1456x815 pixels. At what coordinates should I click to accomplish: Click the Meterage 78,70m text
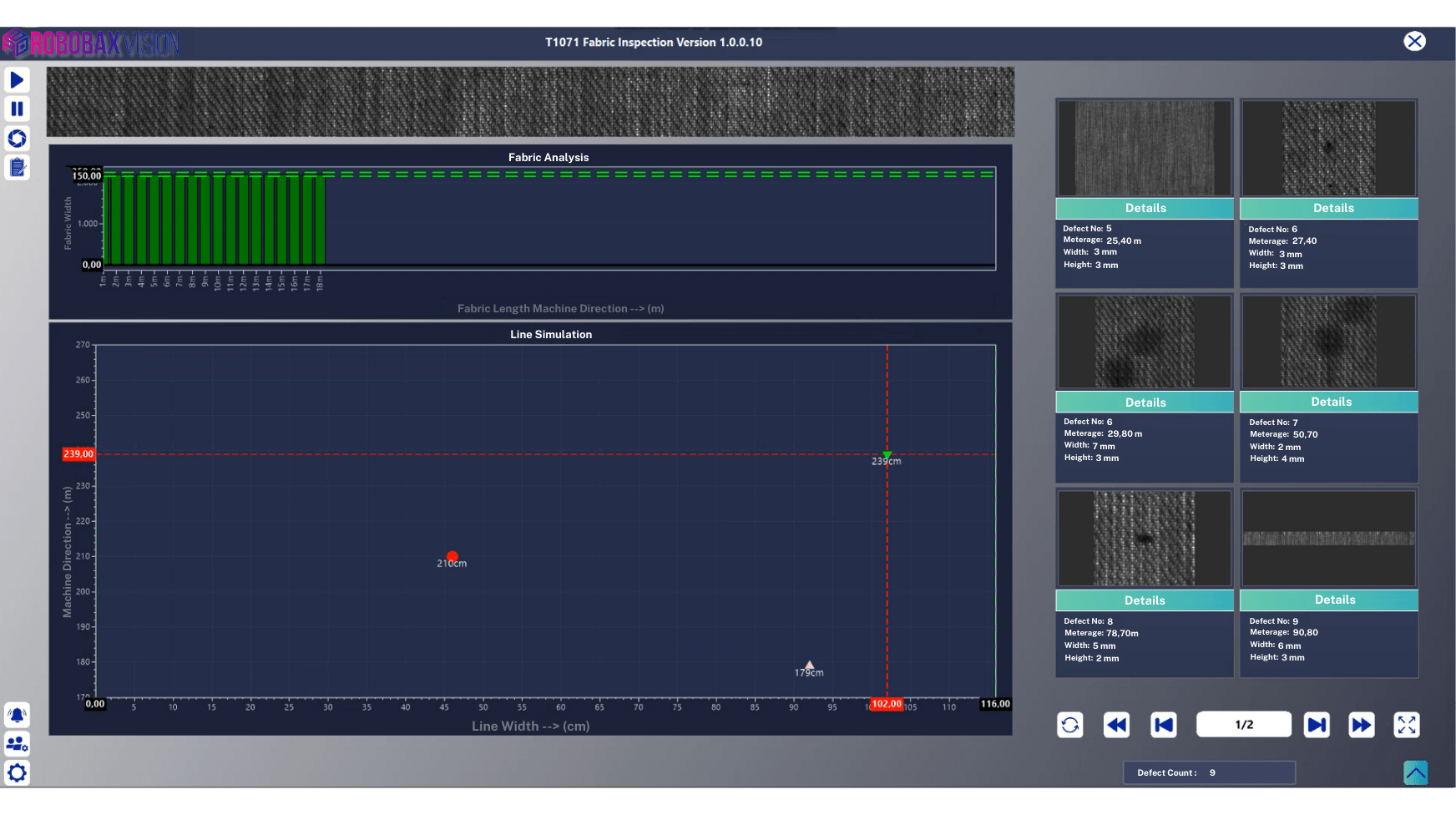pos(1101,633)
